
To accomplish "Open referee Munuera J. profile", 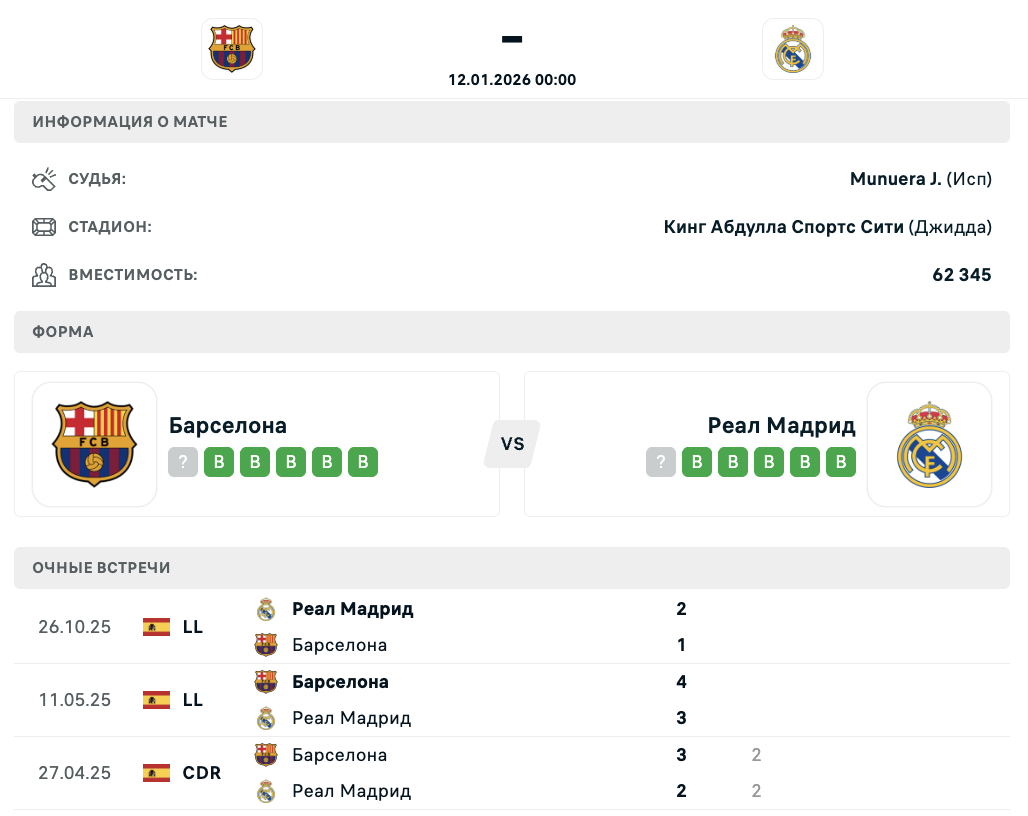I will tap(895, 179).
